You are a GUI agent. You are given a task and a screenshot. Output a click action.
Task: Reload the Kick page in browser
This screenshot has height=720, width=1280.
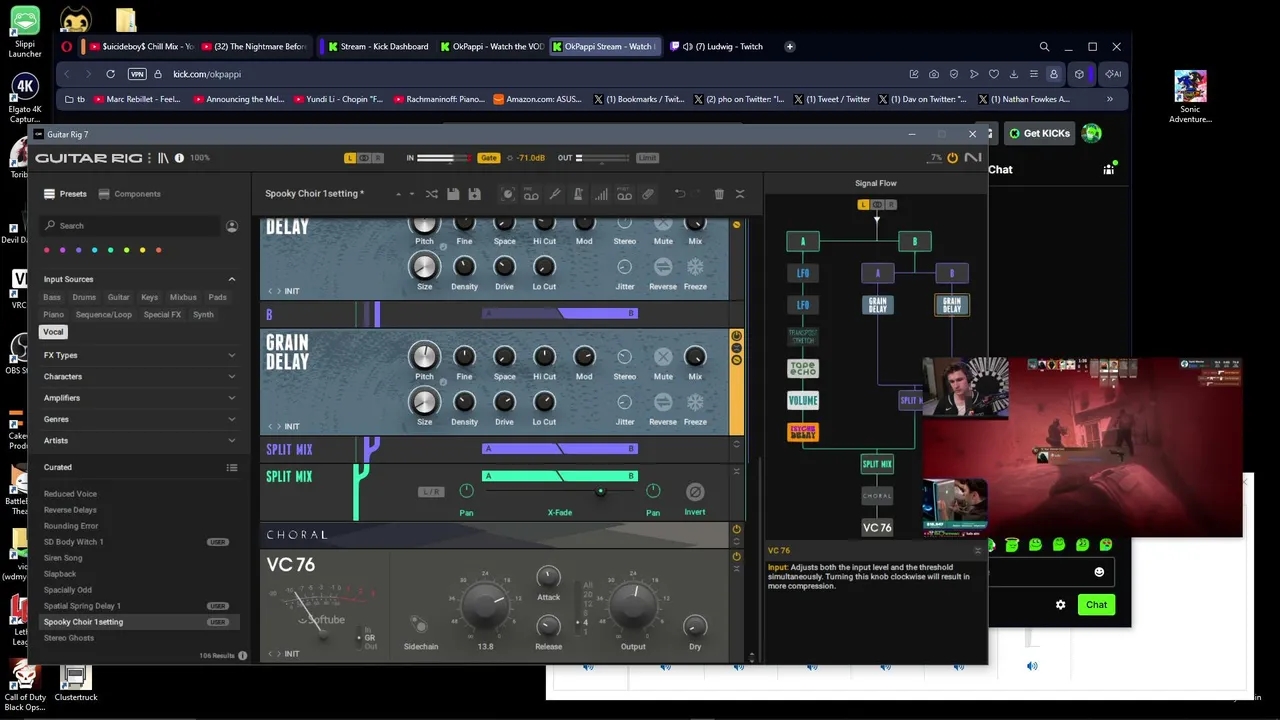(x=110, y=74)
